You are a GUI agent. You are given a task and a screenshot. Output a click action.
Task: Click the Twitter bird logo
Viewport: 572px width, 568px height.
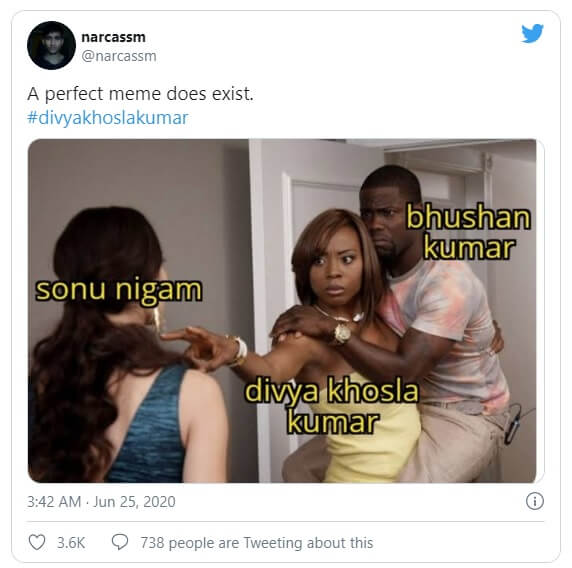point(532,34)
